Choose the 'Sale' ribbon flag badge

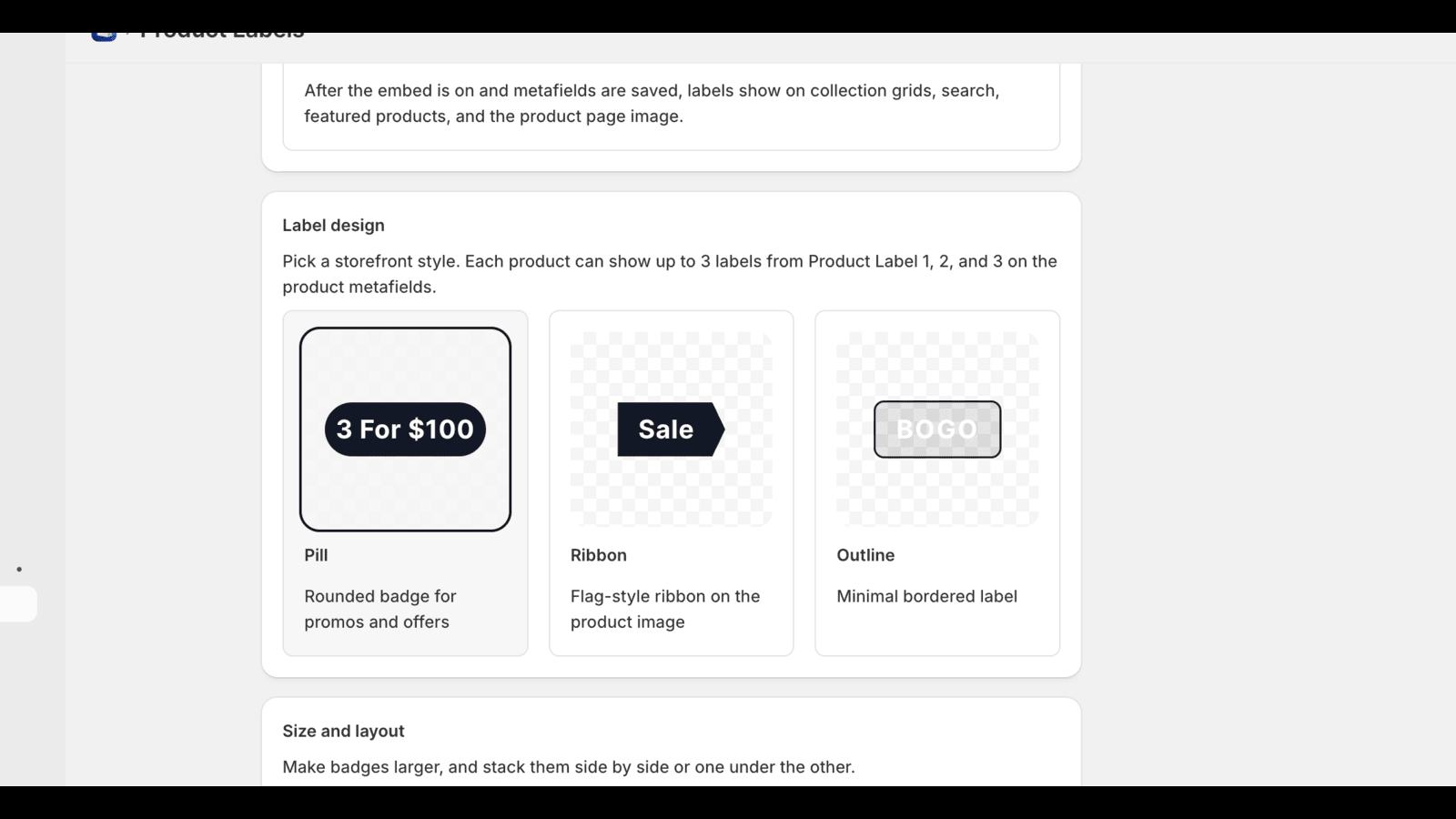[x=671, y=430]
